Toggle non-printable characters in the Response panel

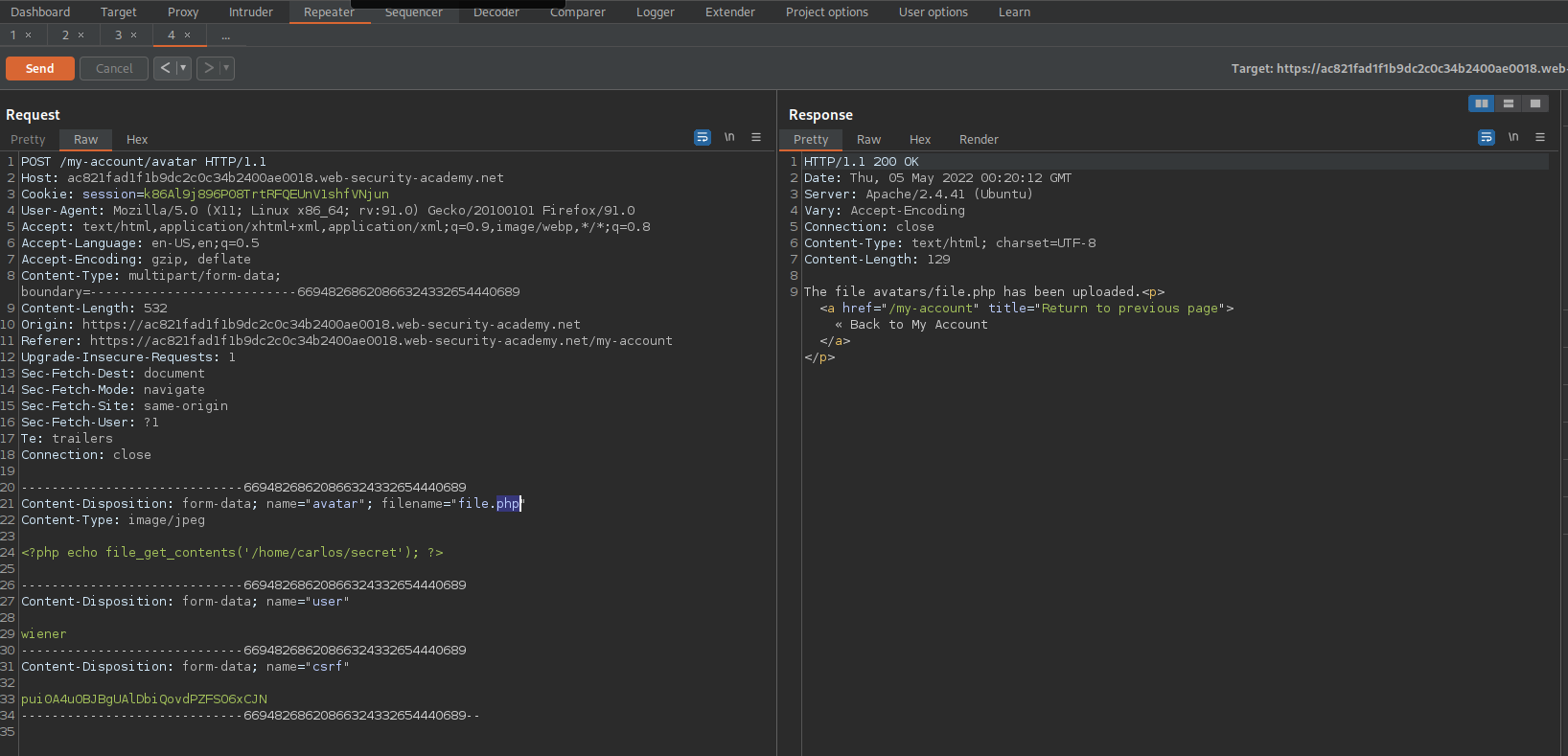click(x=1513, y=138)
